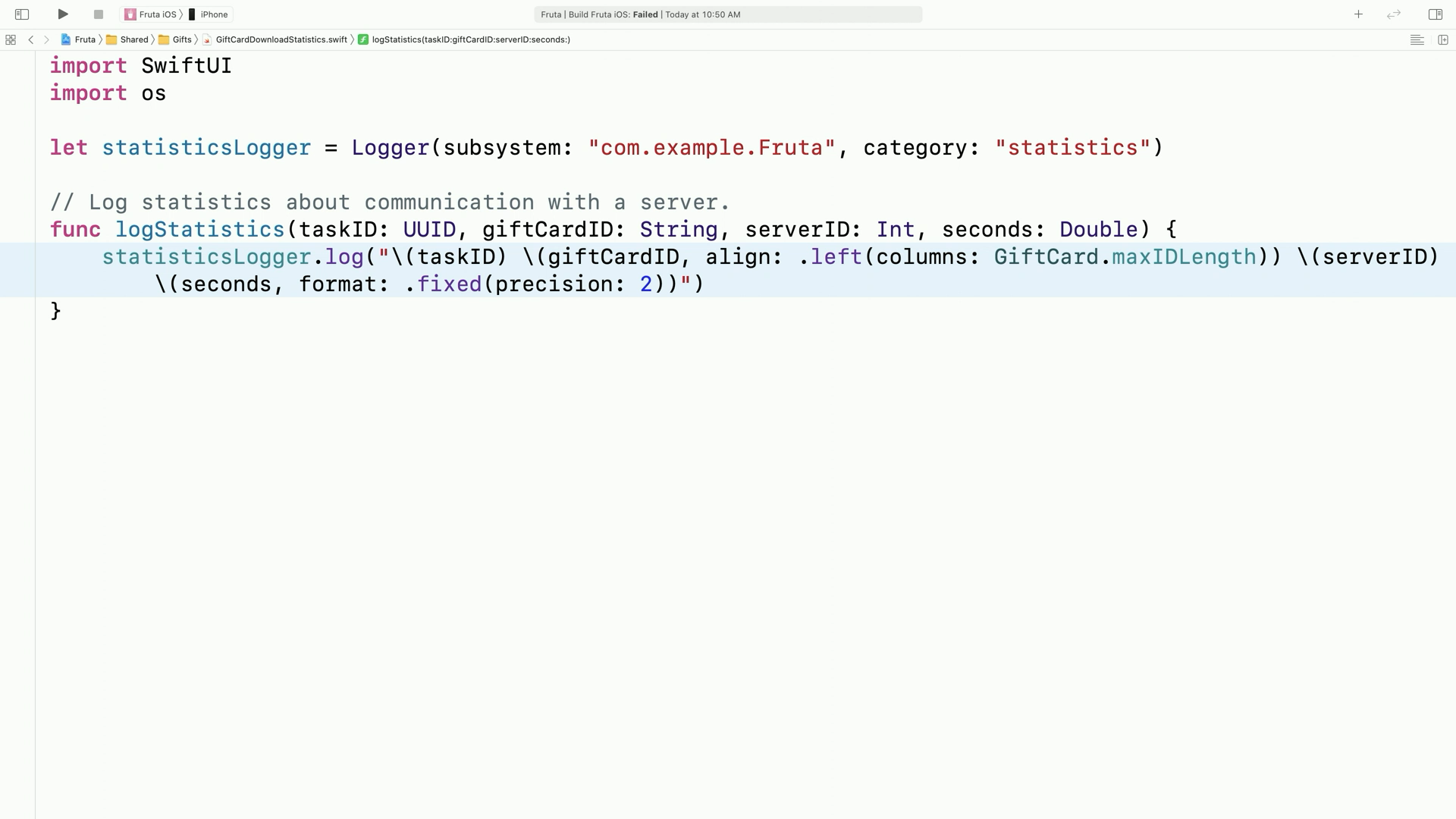Toggle the navigator sidebar panel

click(22, 14)
